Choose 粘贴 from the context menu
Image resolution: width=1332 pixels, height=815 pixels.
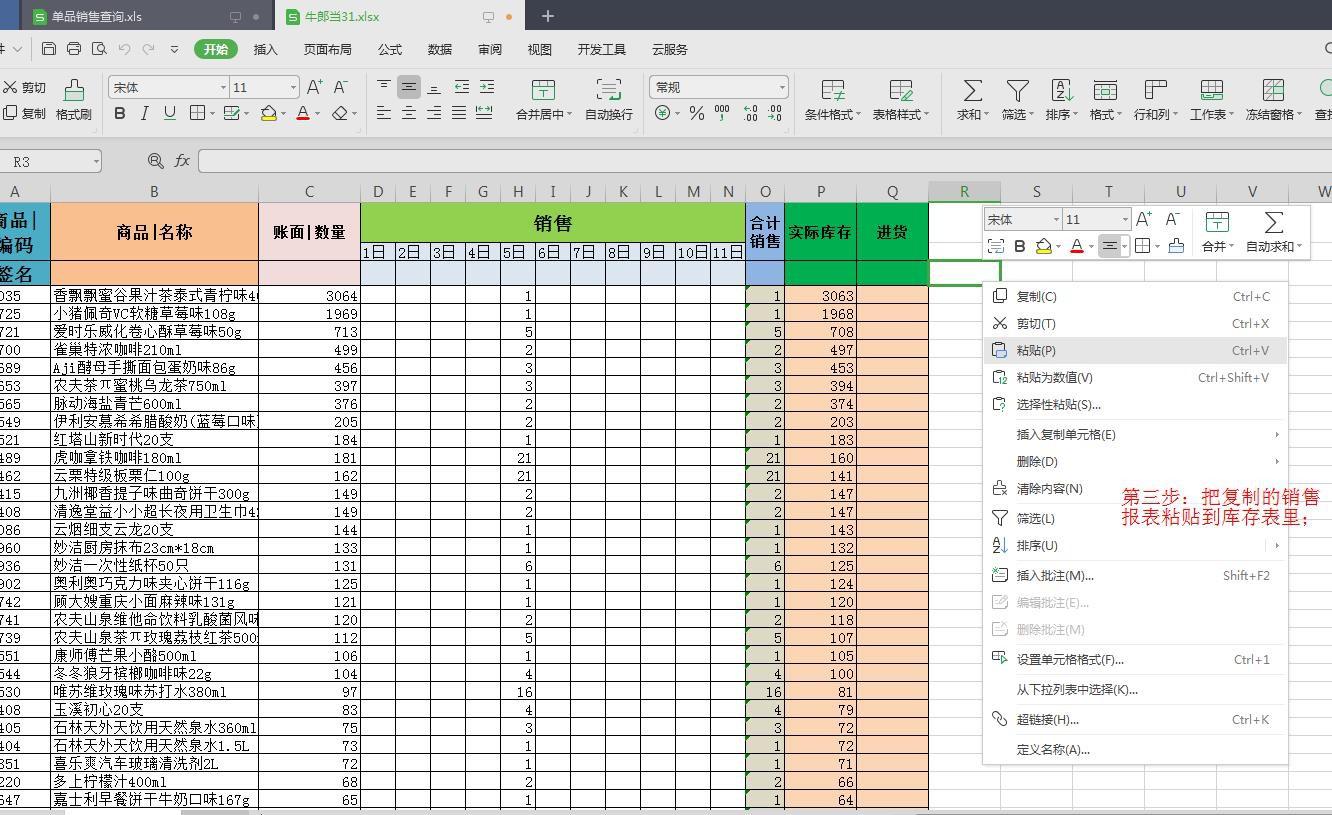point(1036,350)
